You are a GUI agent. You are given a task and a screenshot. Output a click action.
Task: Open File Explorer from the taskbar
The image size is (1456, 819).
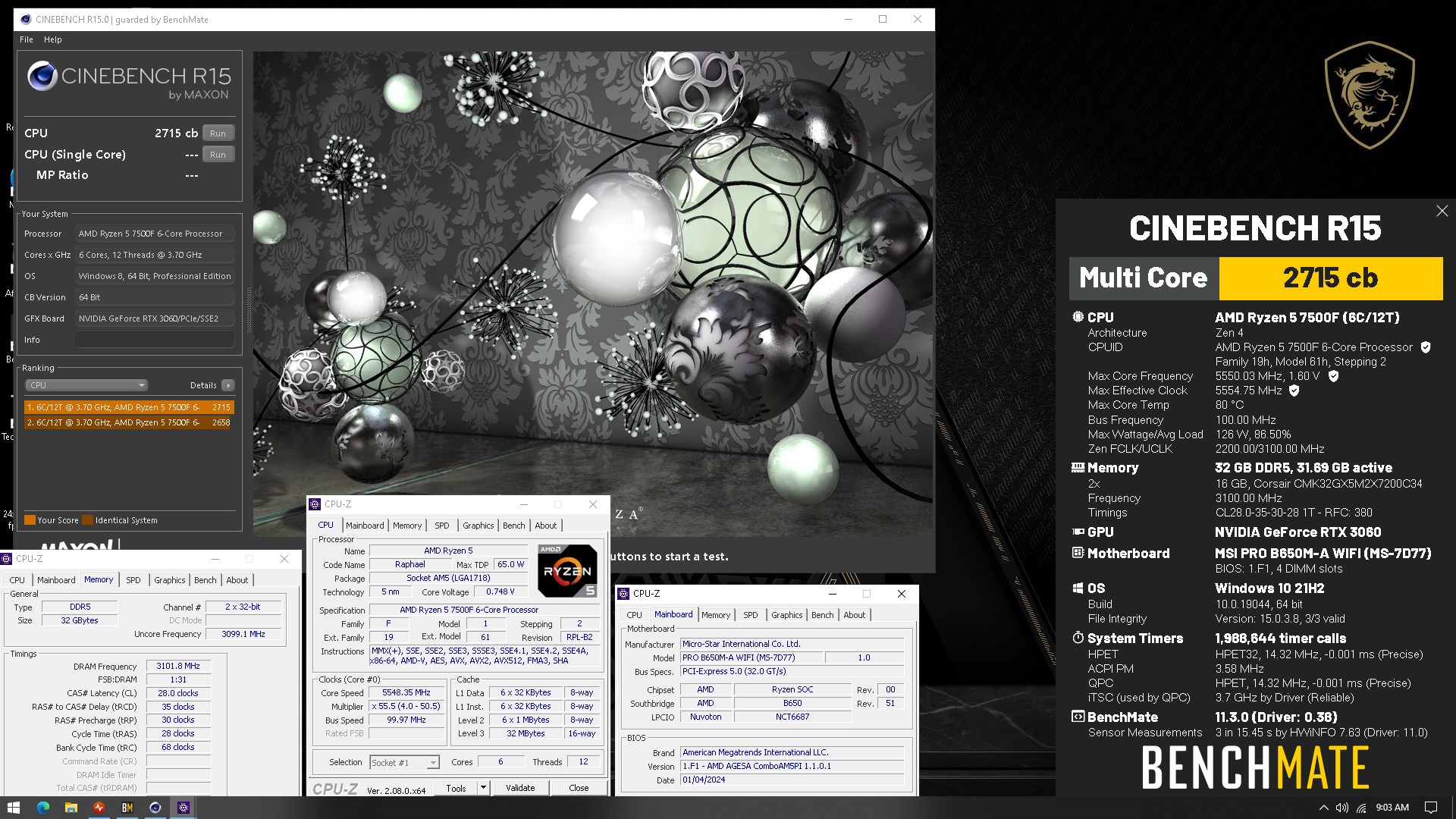click(71, 808)
